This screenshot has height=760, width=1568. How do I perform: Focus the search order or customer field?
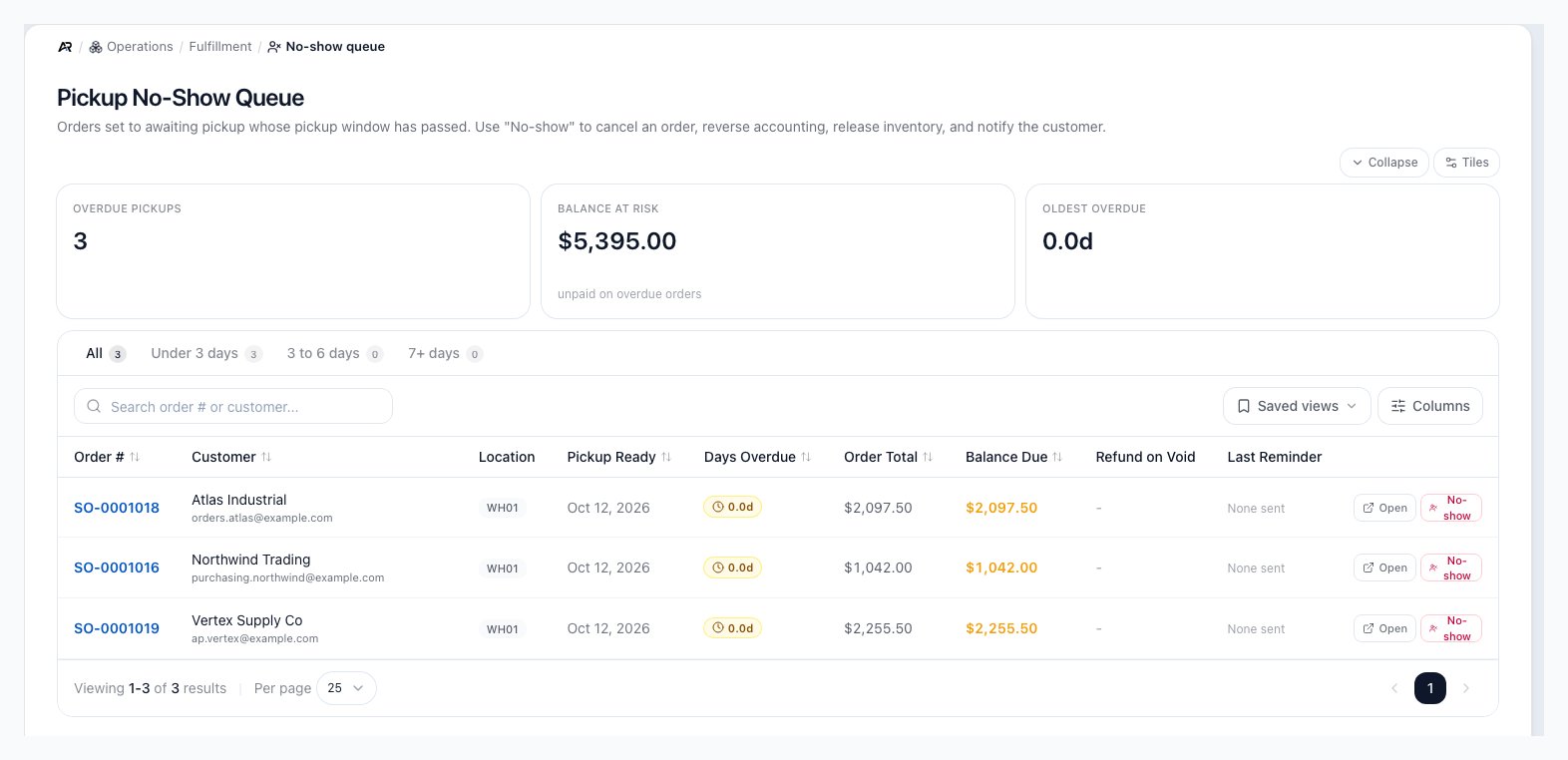tap(233, 406)
